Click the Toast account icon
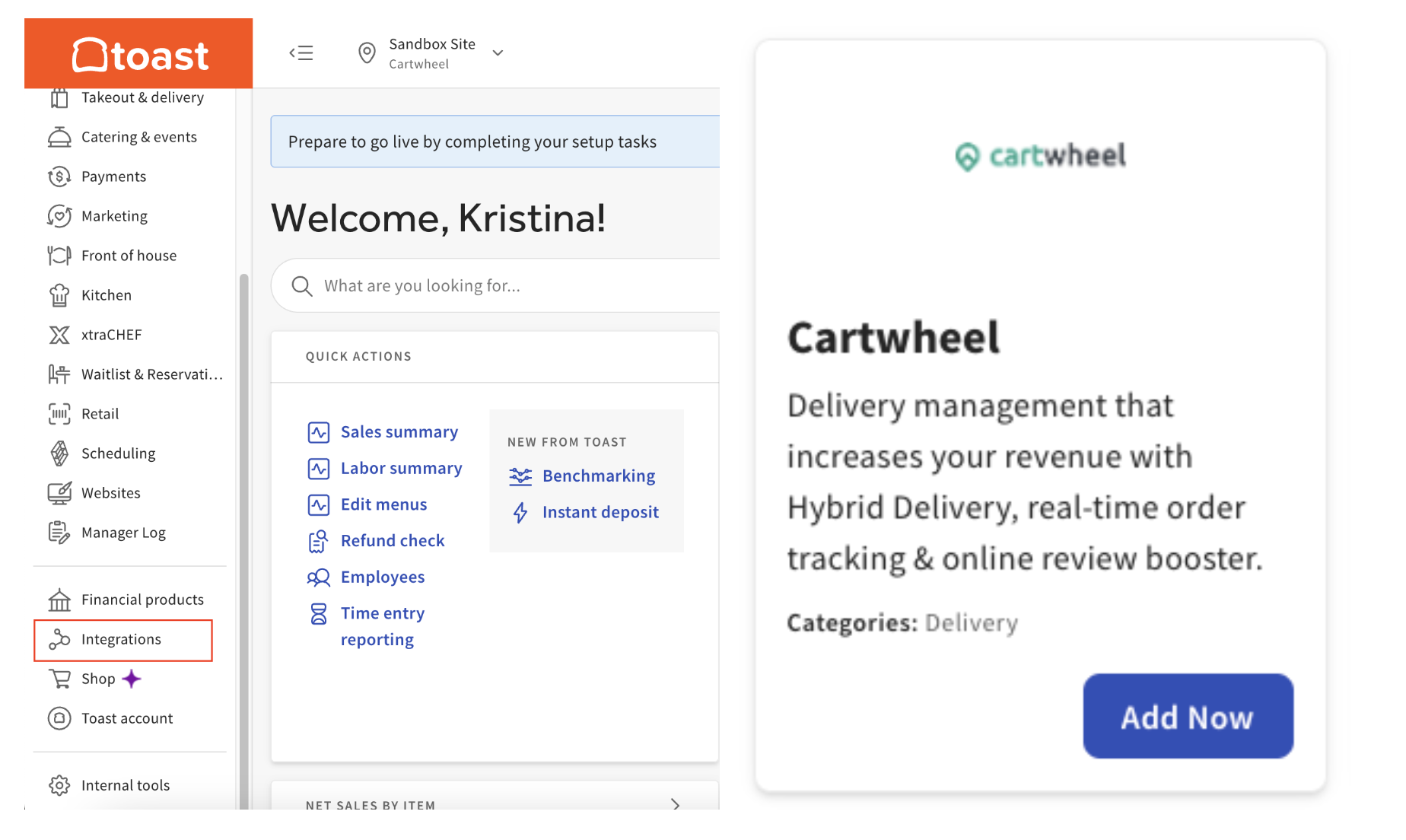Image resolution: width=1406 pixels, height=840 pixels. tap(59, 718)
